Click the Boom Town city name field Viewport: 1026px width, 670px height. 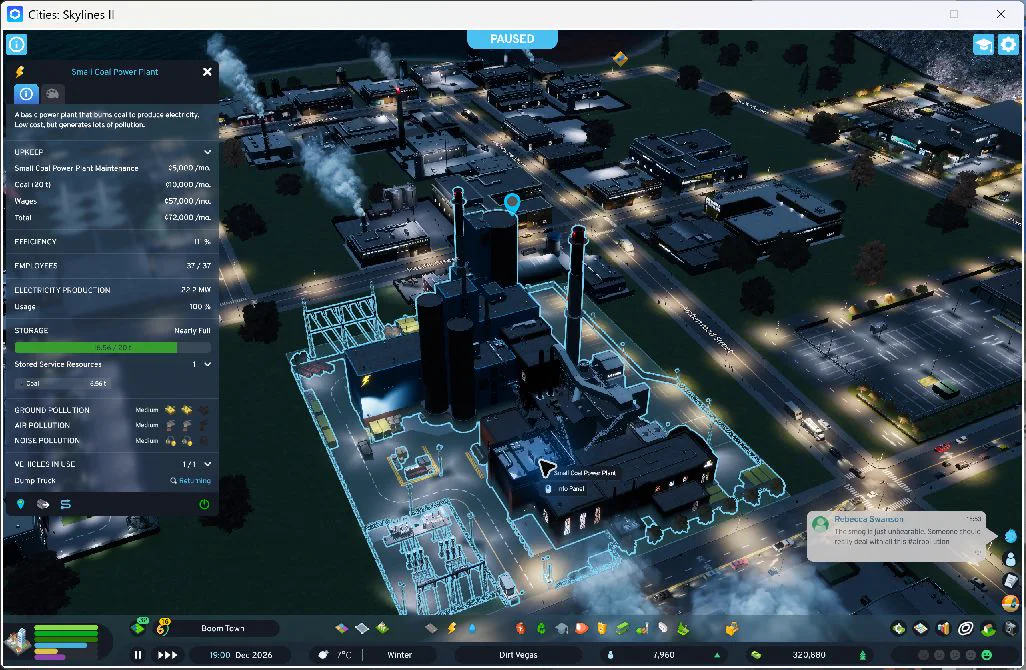click(x=222, y=628)
